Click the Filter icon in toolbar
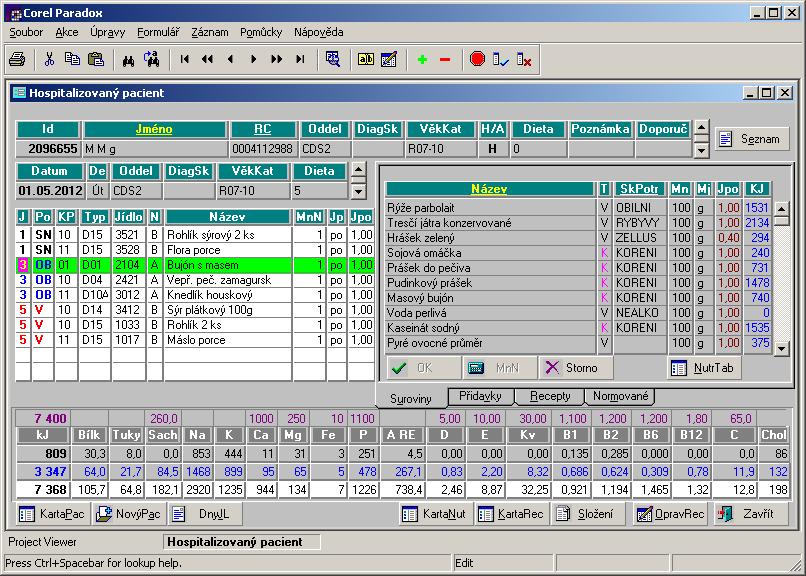This screenshot has width=806, height=576. point(333,60)
